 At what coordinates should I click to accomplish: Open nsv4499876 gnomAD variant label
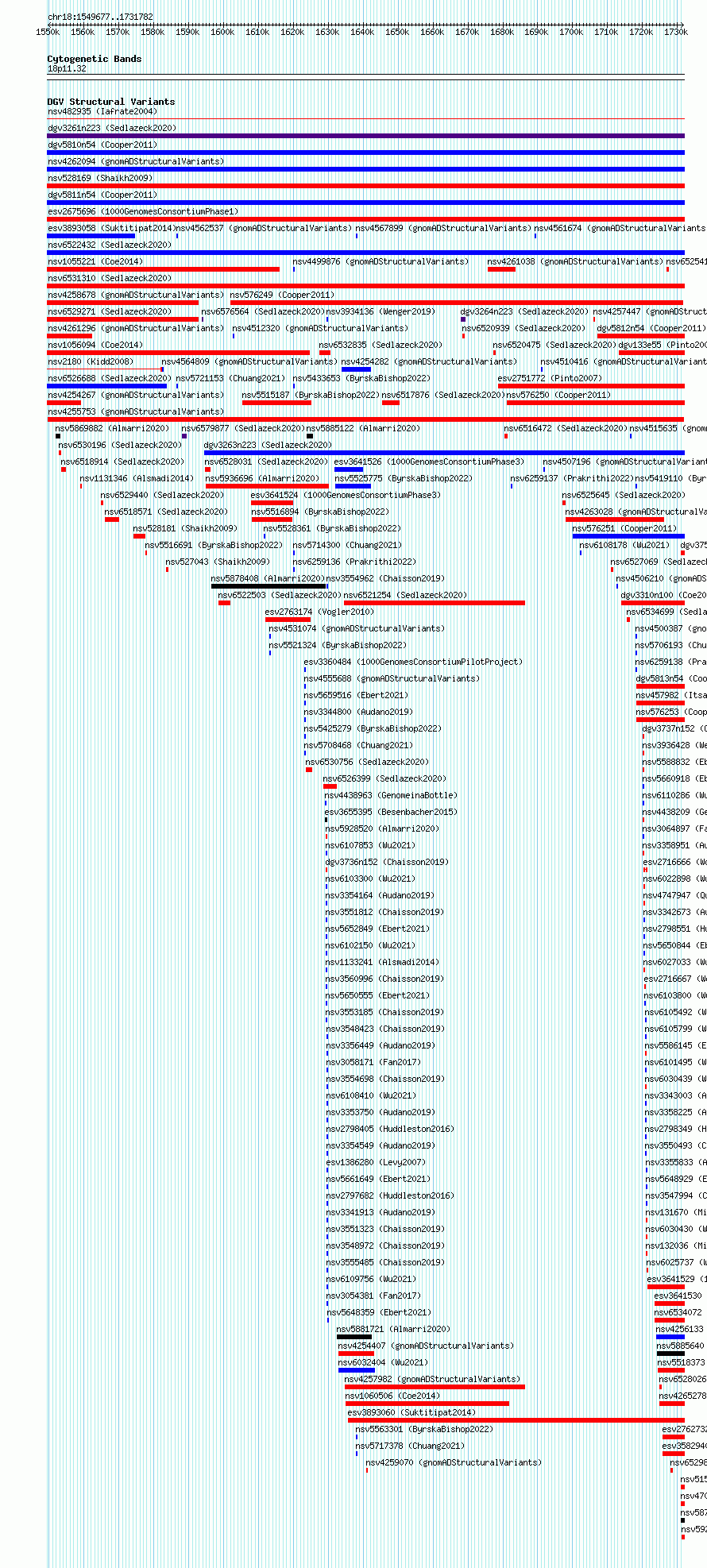381,261
